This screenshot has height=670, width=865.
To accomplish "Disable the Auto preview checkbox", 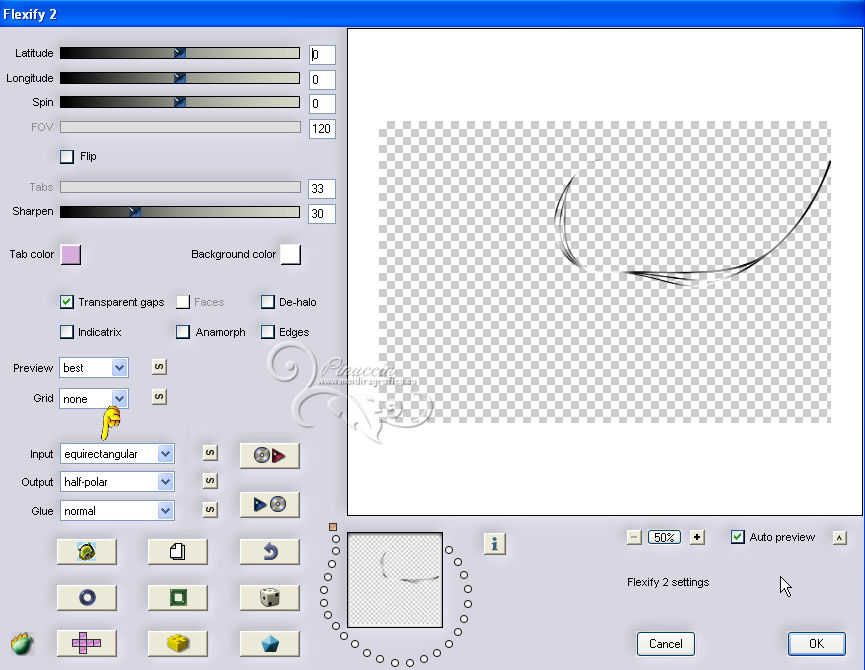I will tap(738, 537).
